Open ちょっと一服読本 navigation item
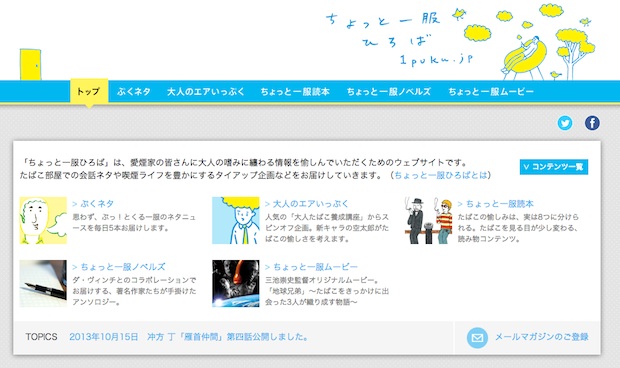620x368 pixels. [295, 92]
